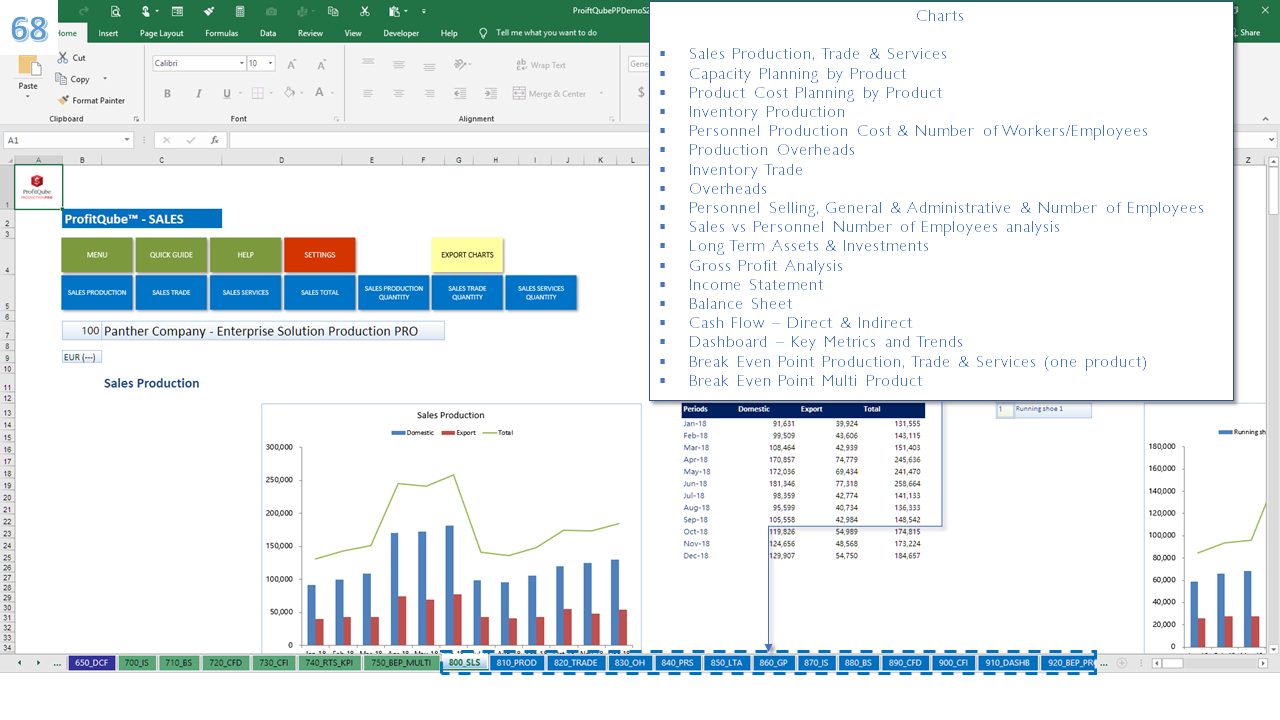This screenshot has height=720, width=1280.
Task: Click the Insert Function fx icon
Action: pos(214,140)
